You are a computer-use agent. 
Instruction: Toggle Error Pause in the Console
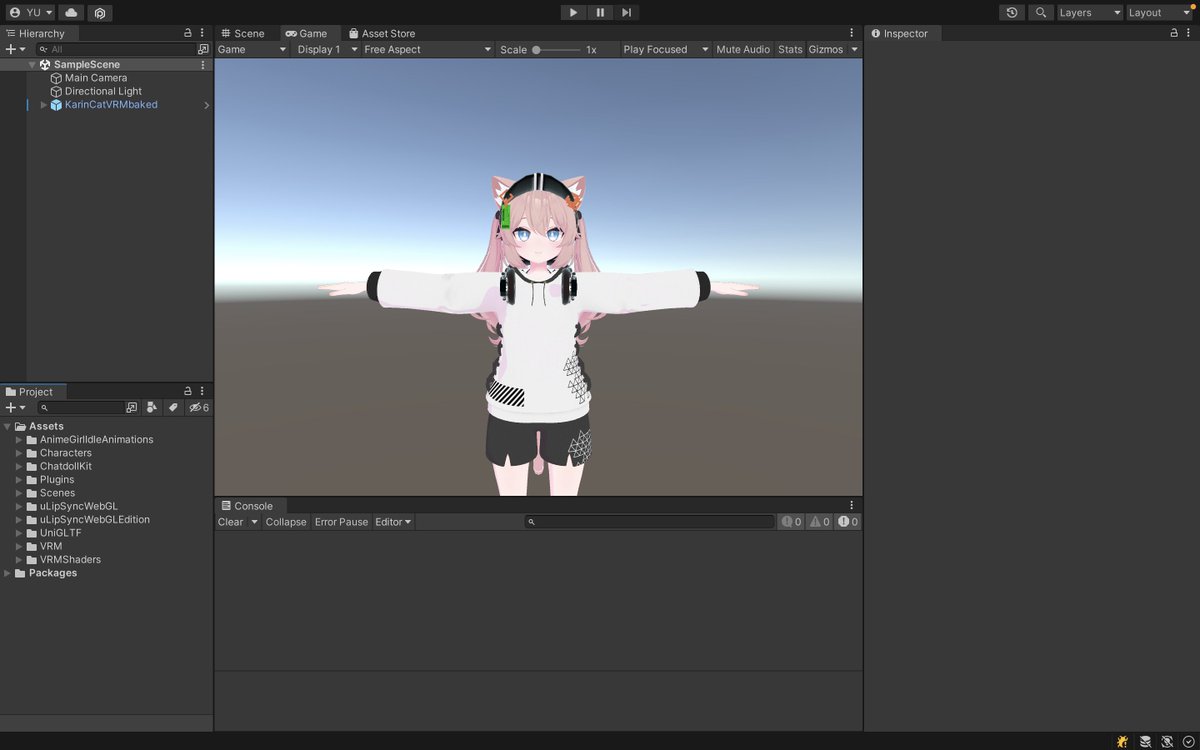pos(341,522)
